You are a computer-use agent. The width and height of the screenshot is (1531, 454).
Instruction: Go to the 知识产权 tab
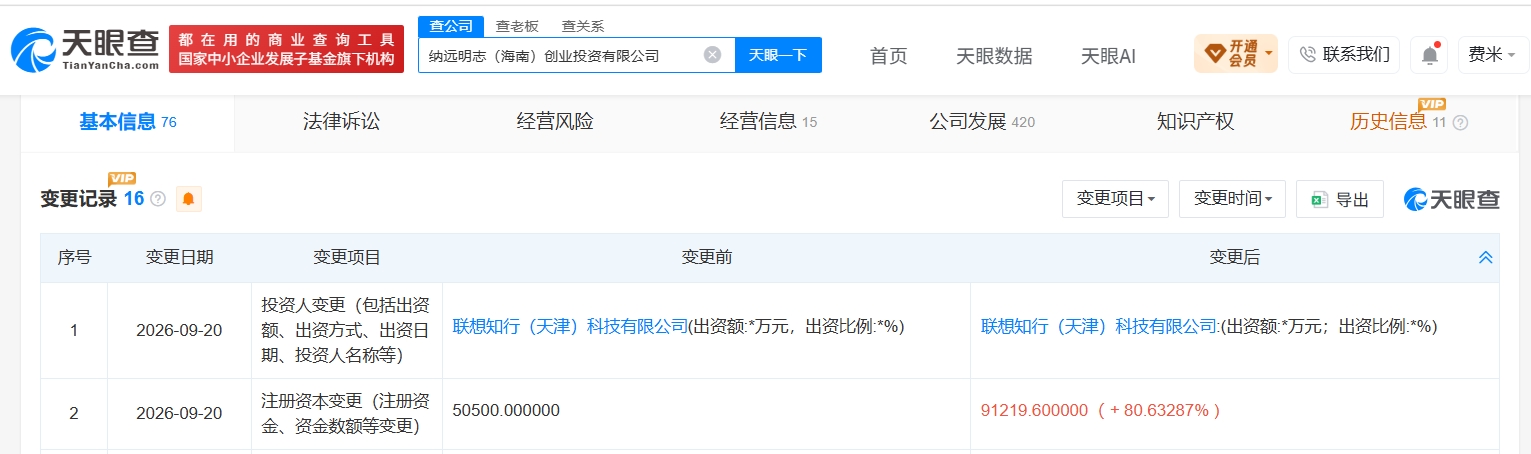pos(1195,122)
